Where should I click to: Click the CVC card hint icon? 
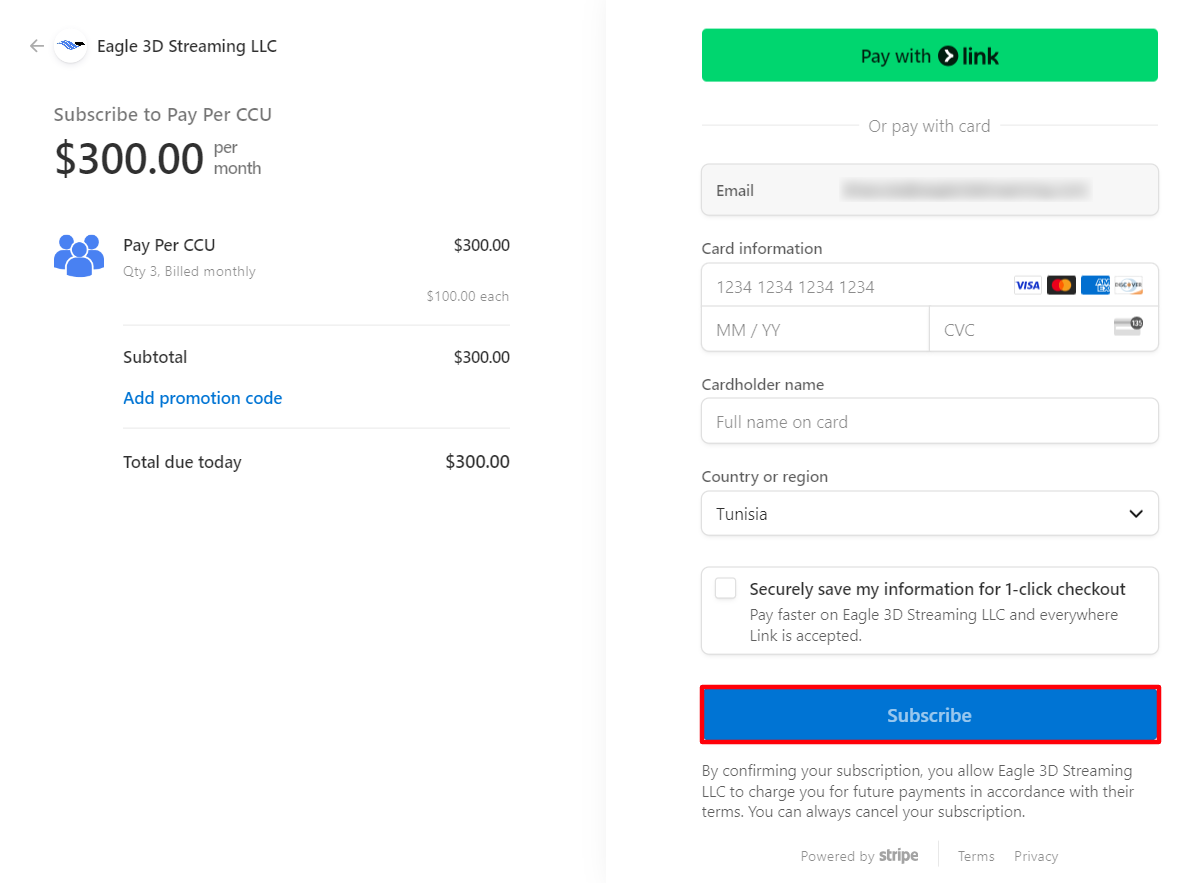pos(1128,327)
